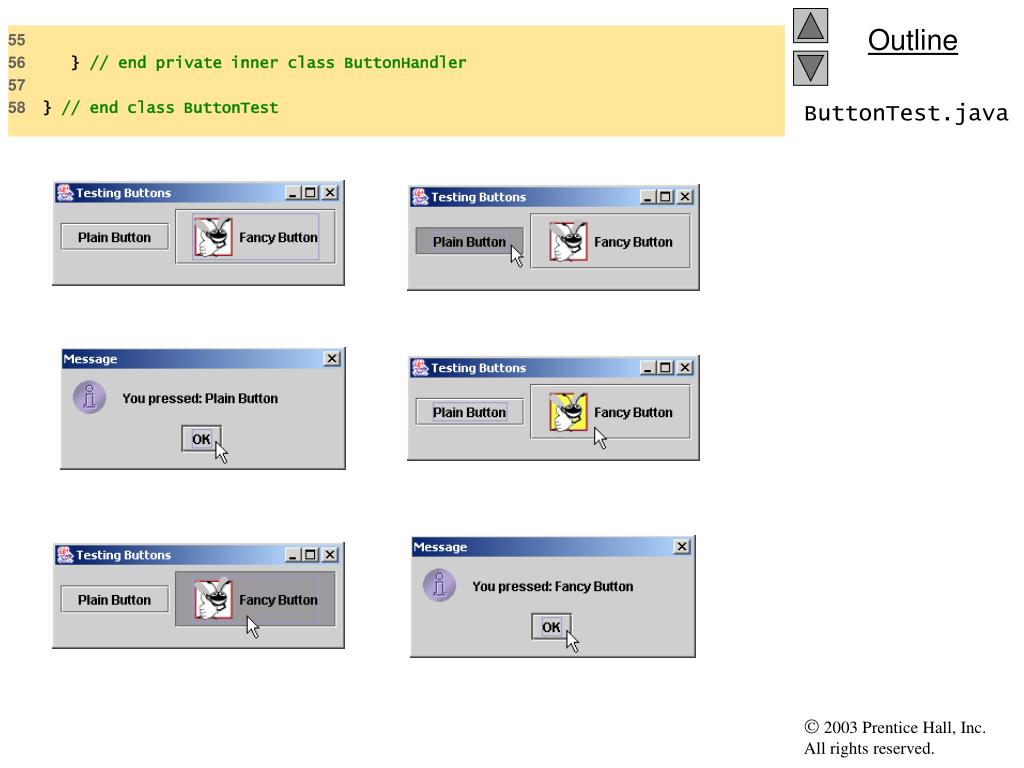
Task: Close the window containing the pressed Plain Button
Action: (x=685, y=197)
